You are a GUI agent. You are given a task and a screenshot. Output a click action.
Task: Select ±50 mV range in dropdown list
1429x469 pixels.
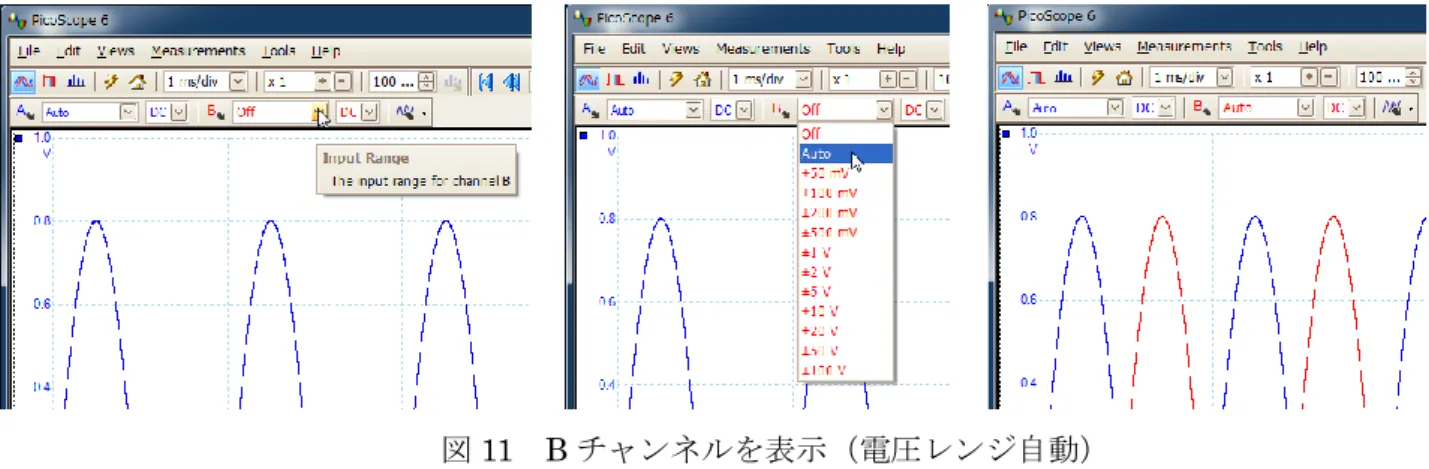click(x=845, y=173)
